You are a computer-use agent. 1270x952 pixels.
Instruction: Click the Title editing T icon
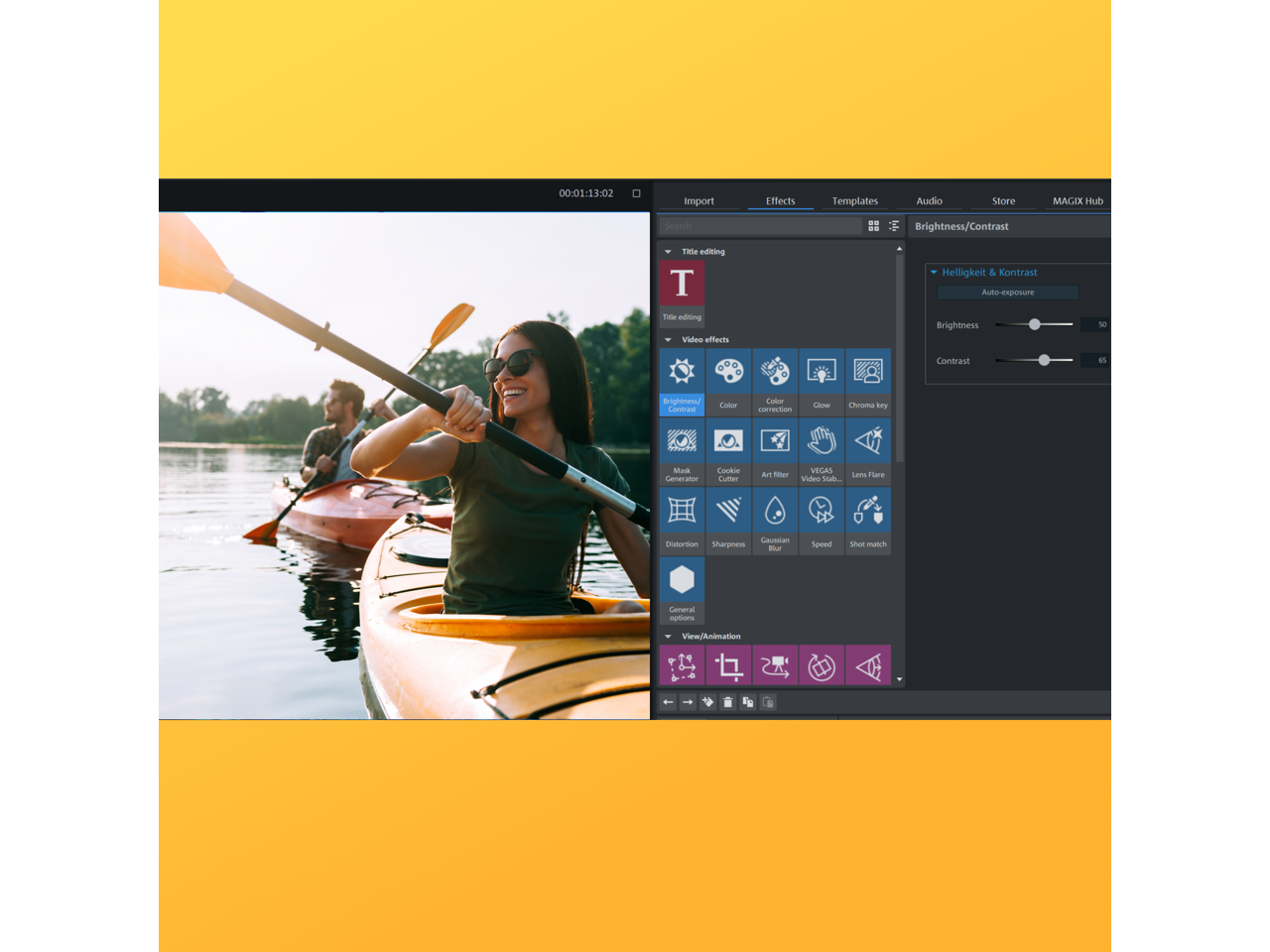pyautogui.click(x=682, y=285)
